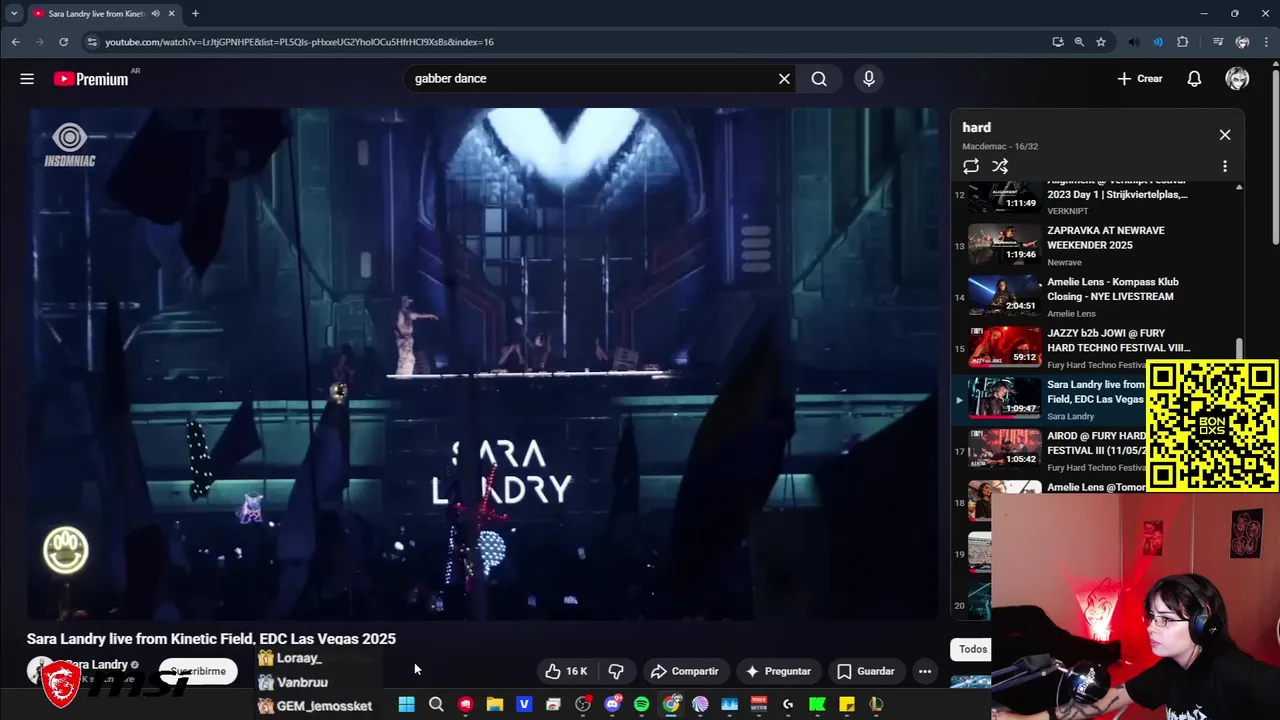
Task: Reload the page in Chrome
Action: [63, 42]
